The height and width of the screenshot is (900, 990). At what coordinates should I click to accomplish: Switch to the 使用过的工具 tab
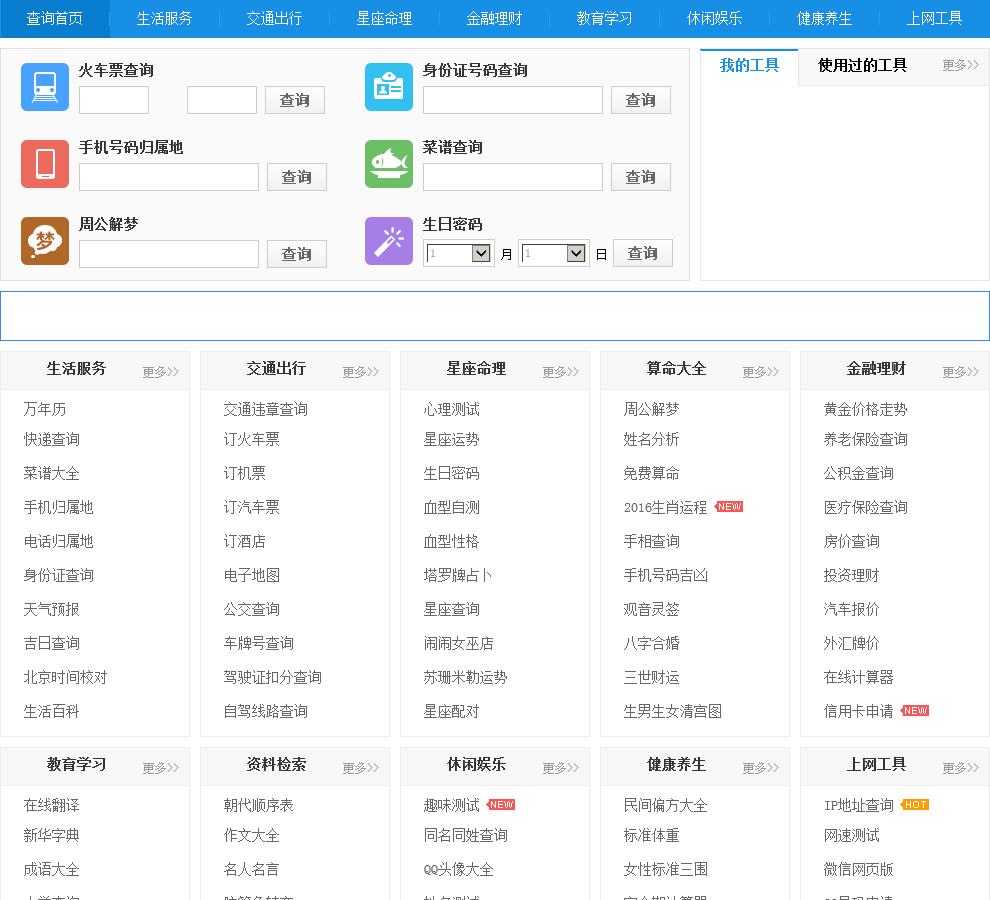tap(862, 66)
